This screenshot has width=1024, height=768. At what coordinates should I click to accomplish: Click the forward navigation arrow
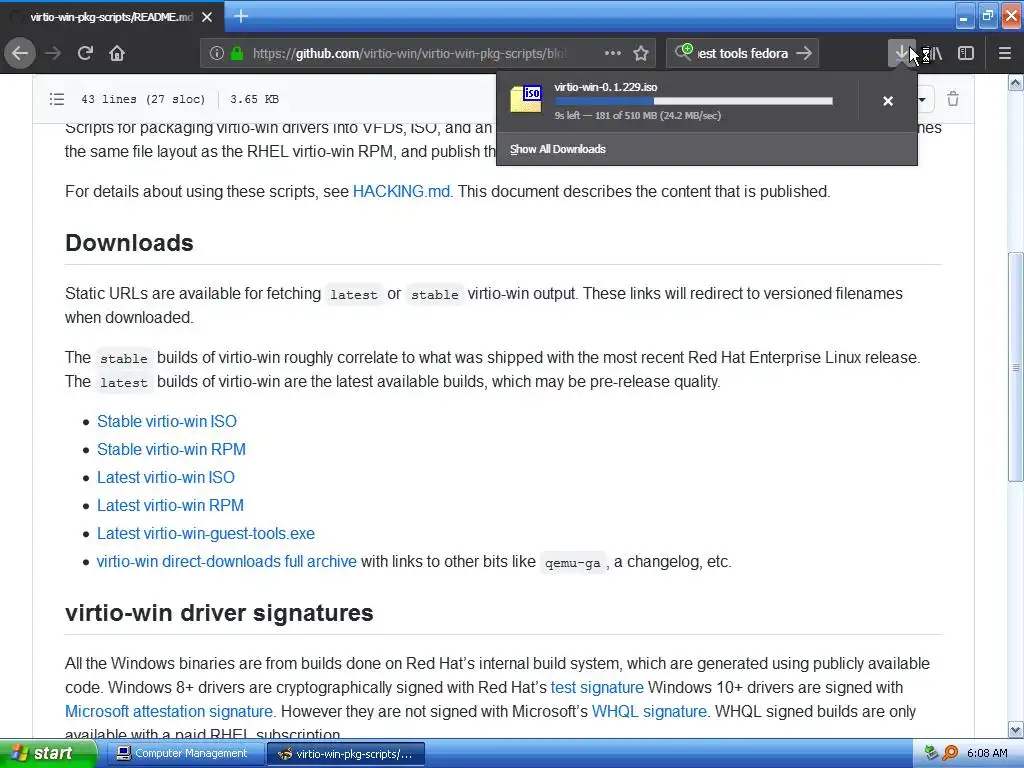53,53
